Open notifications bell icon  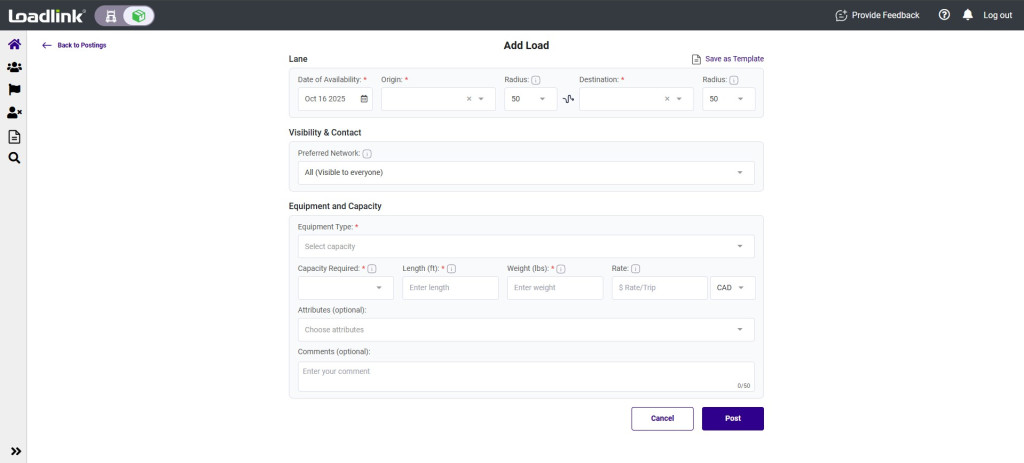(x=967, y=15)
